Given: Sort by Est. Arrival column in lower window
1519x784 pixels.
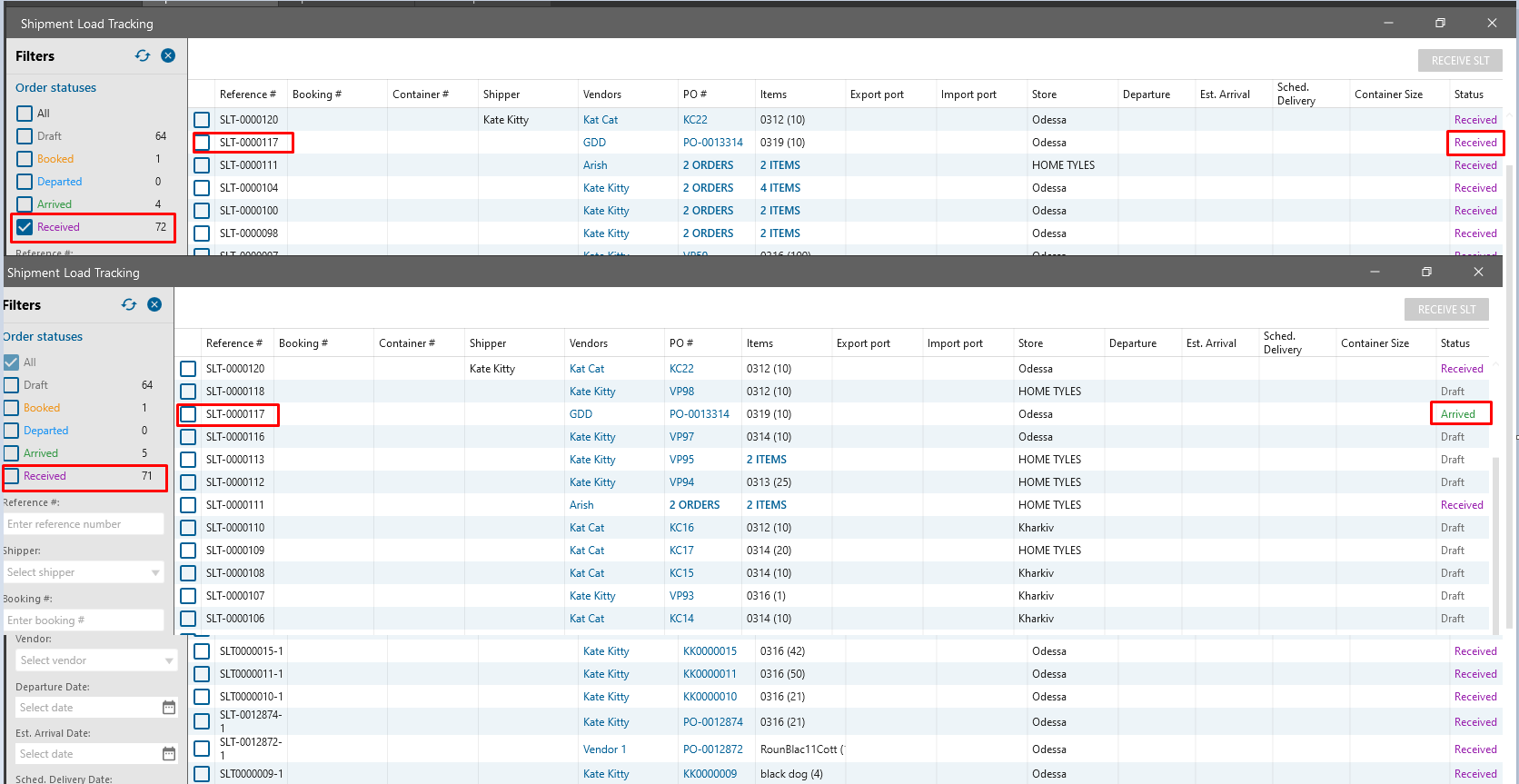Looking at the screenshot, I should pyautogui.click(x=1211, y=343).
